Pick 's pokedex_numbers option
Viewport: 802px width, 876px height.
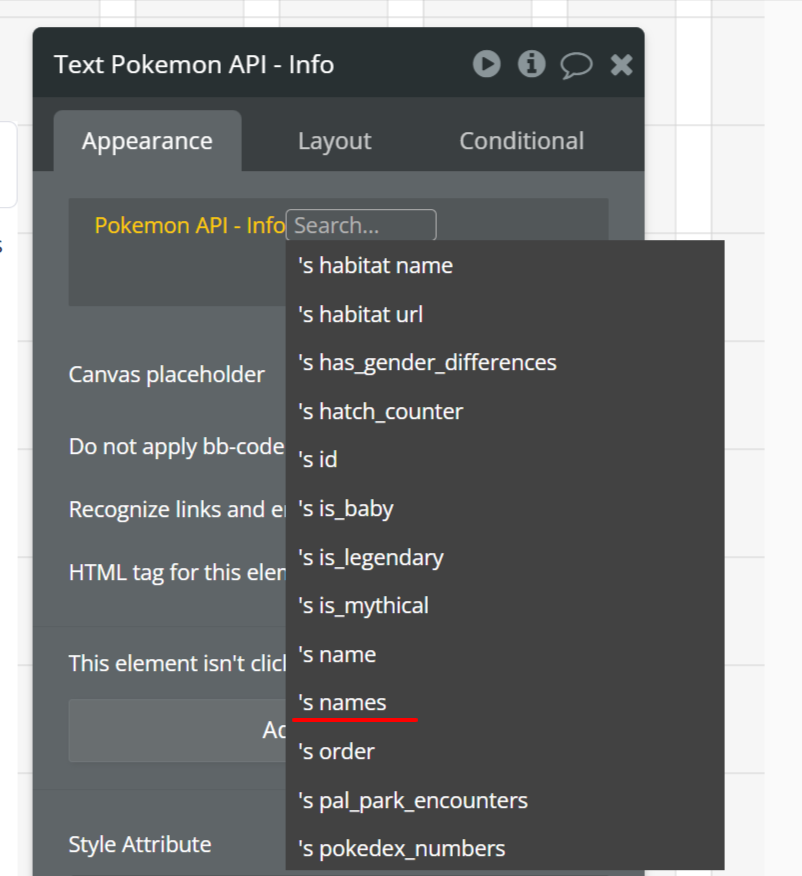[x=505, y=848]
